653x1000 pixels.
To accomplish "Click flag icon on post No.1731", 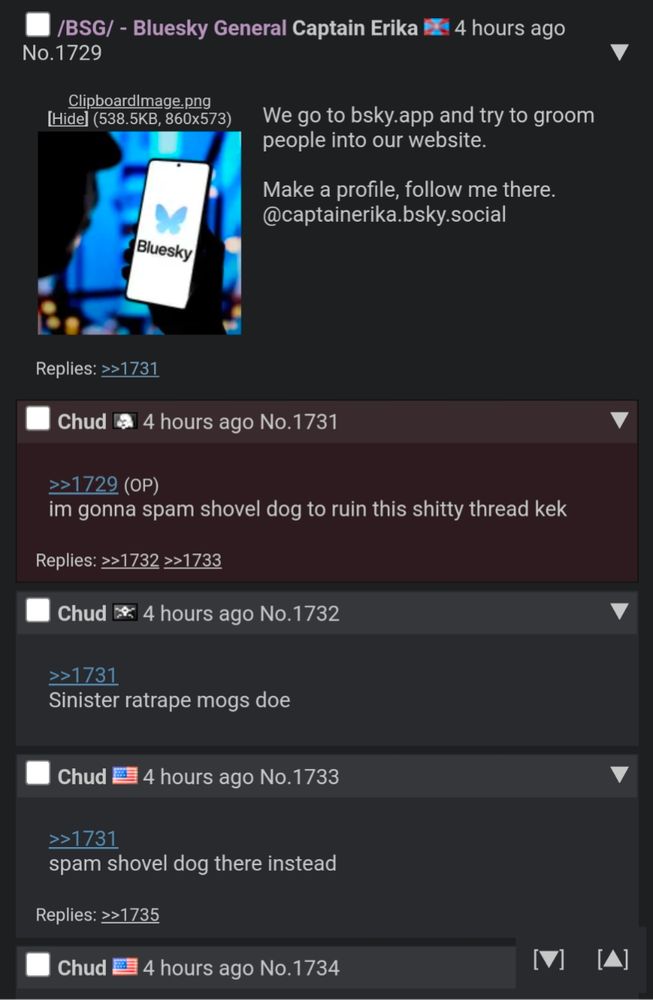I will 124,422.
